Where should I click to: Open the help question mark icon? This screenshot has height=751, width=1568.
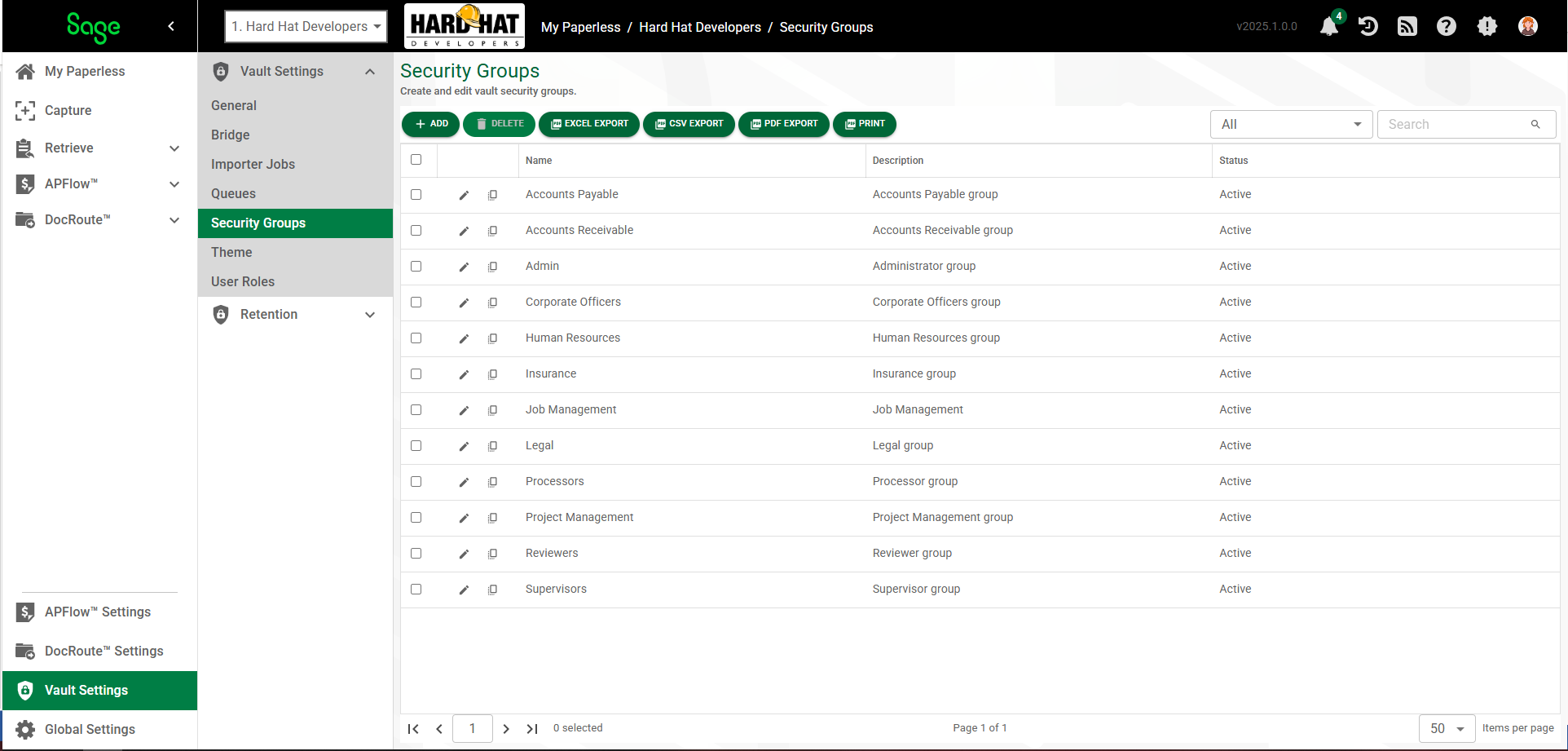click(x=1447, y=26)
